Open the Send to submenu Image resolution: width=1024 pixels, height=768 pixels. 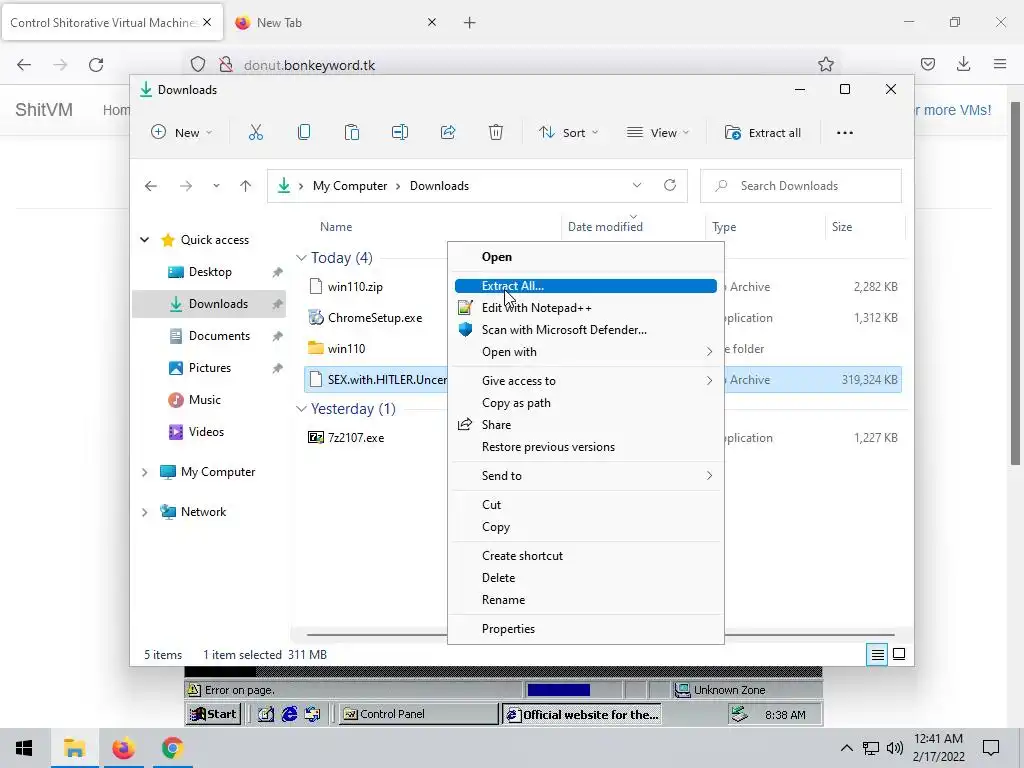[x=586, y=476]
